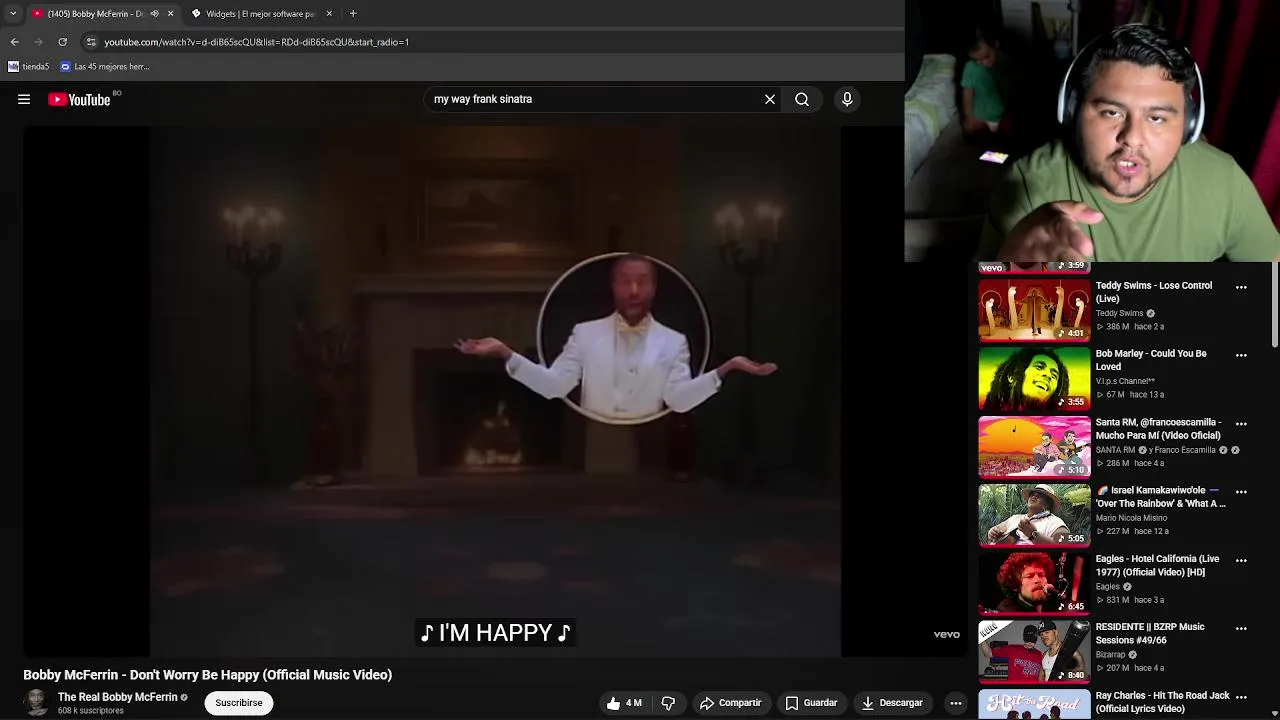Run search with magnifier button
The height and width of the screenshot is (720, 1280).
coord(802,99)
